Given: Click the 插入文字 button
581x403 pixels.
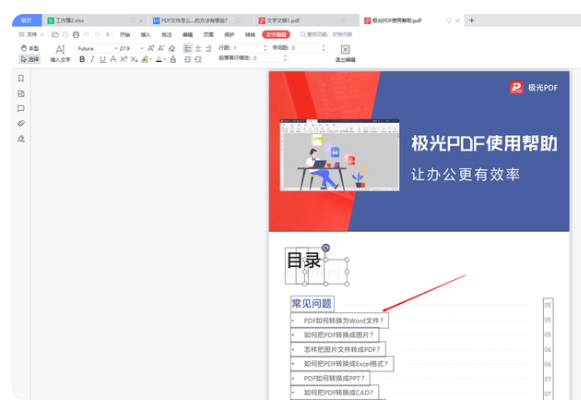Looking at the screenshot, I should pyautogui.click(x=60, y=54).
